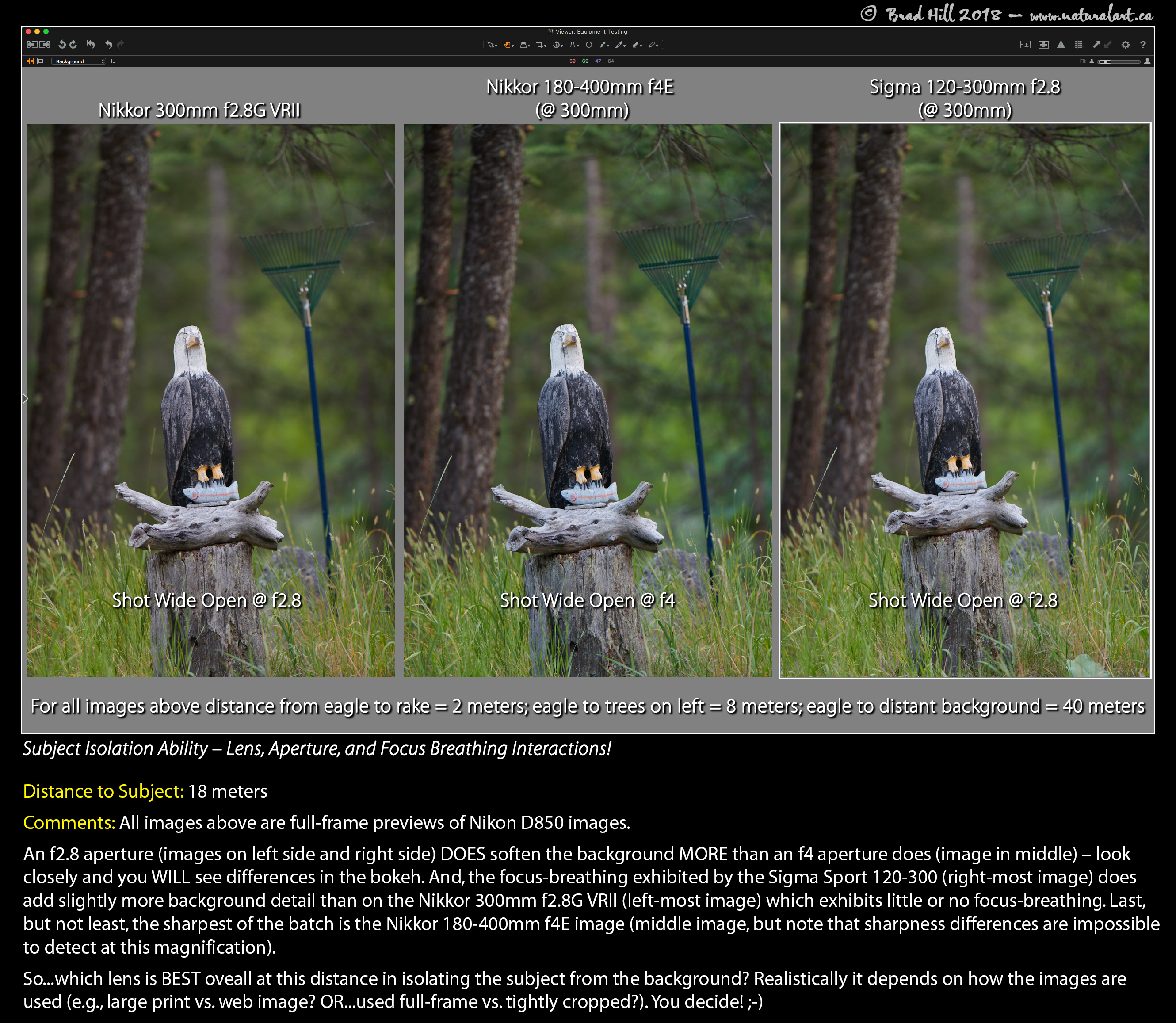Copy adjustments with the up arrow
Image resolution: width=1176 pixels, height=1023 pixels.
coord(1097,45)
